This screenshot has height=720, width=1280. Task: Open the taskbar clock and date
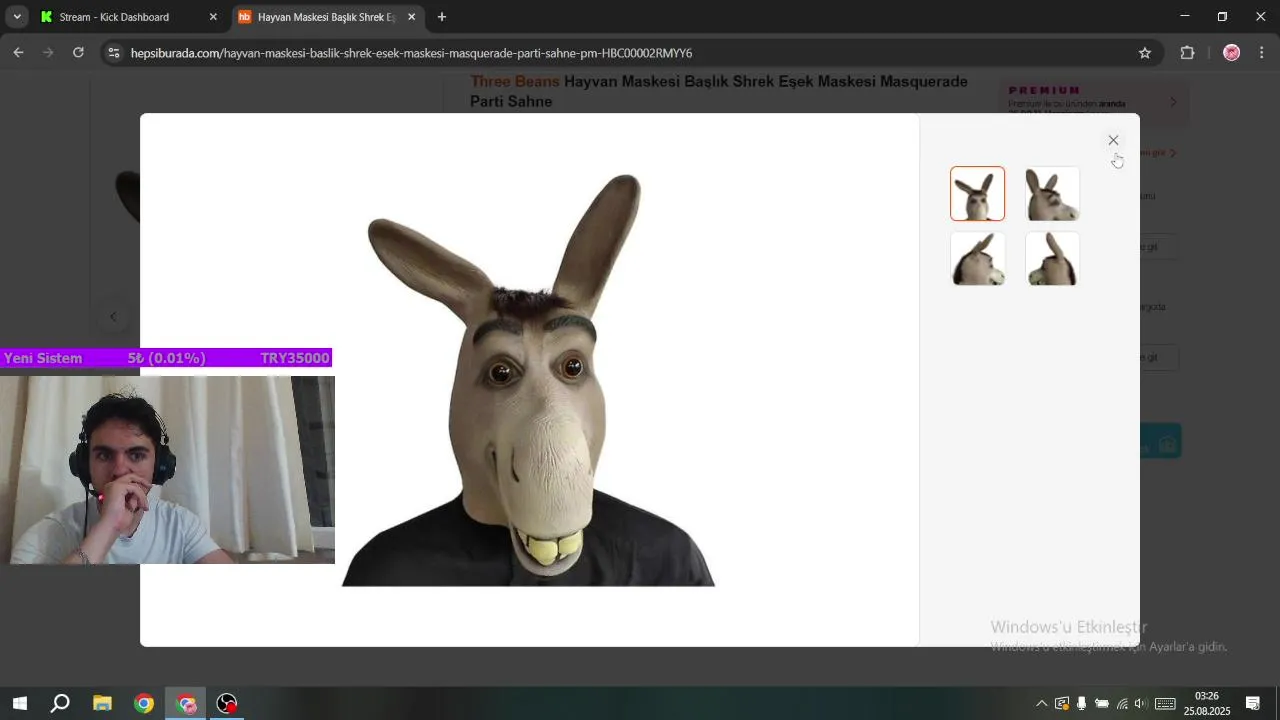click(1207, 704)
